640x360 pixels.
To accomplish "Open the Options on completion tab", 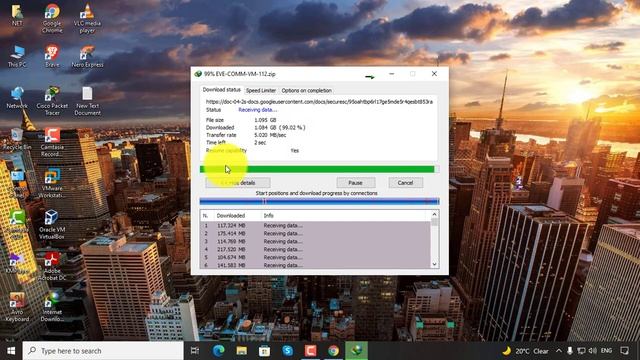I will 307,91.
